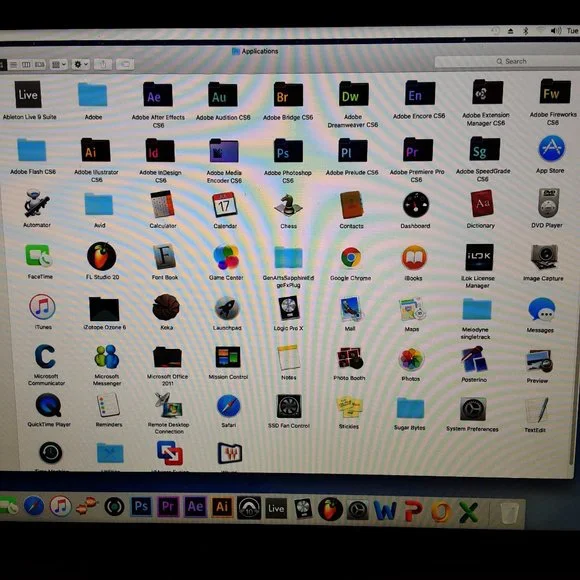580x580 pixels.
Task: Select the Microsoft Communicator icon
Action: (45, 357)
